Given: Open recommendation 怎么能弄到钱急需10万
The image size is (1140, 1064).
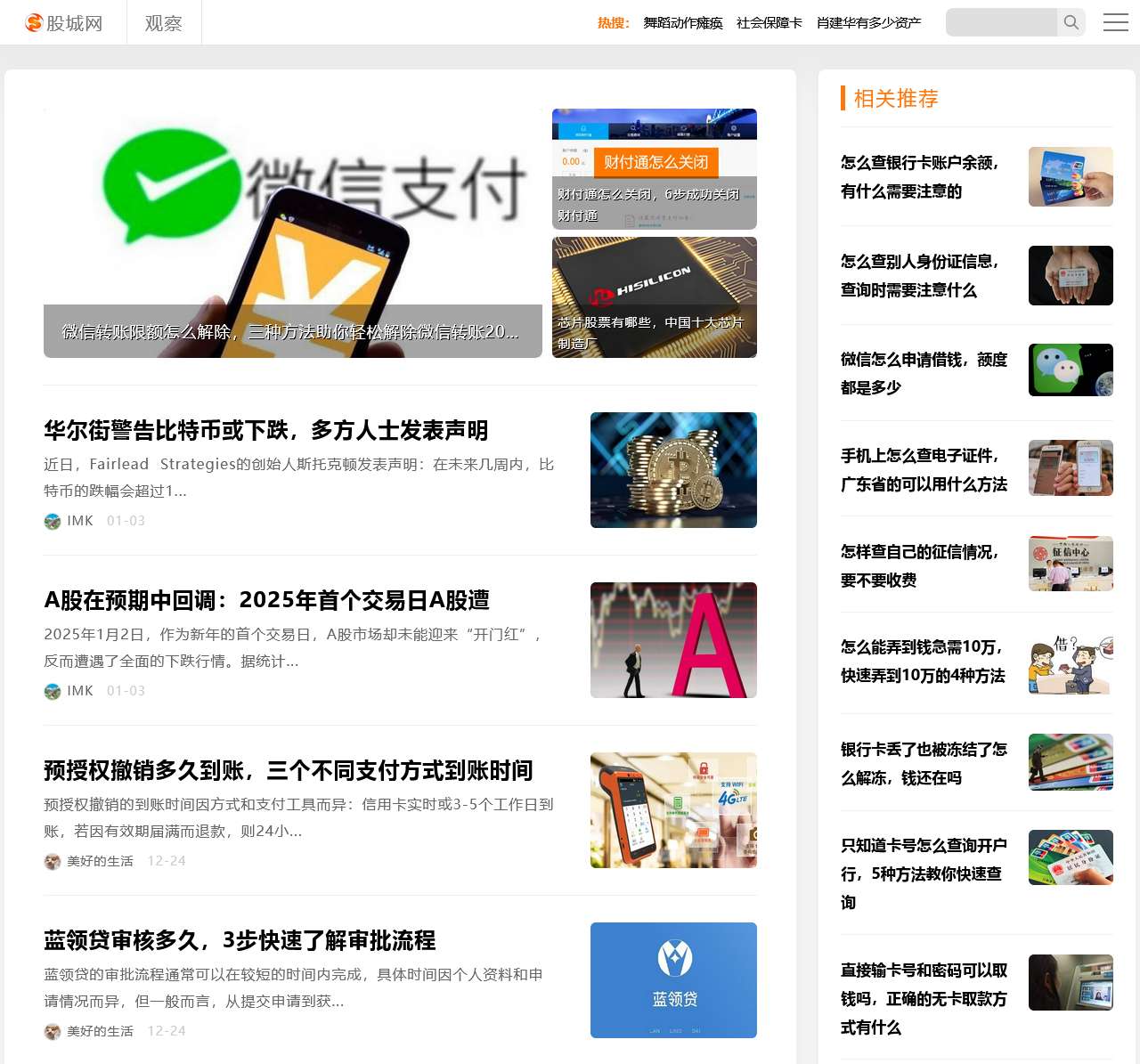Looking at the screenshot, I should (923, 662).
